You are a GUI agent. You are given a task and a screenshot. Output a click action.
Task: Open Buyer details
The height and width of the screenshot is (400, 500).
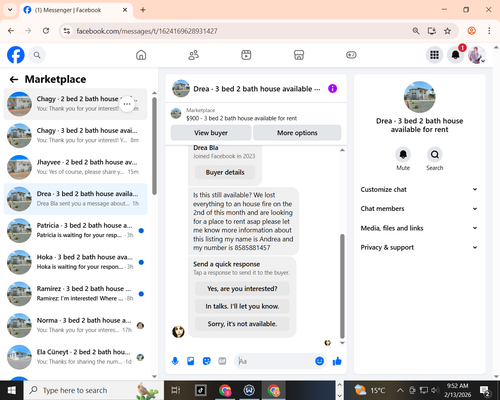tap(225, 172)
